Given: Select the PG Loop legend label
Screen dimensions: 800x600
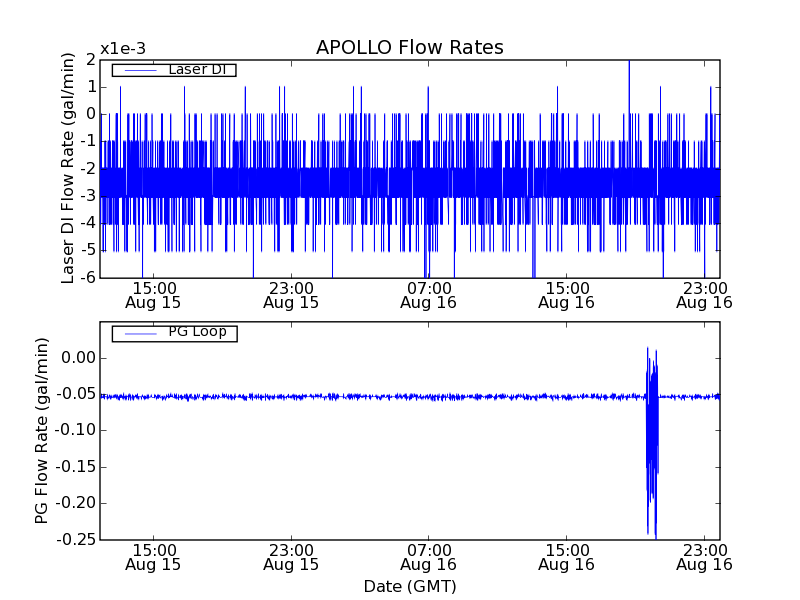Looking at the screenshot, I should point(196,332).
